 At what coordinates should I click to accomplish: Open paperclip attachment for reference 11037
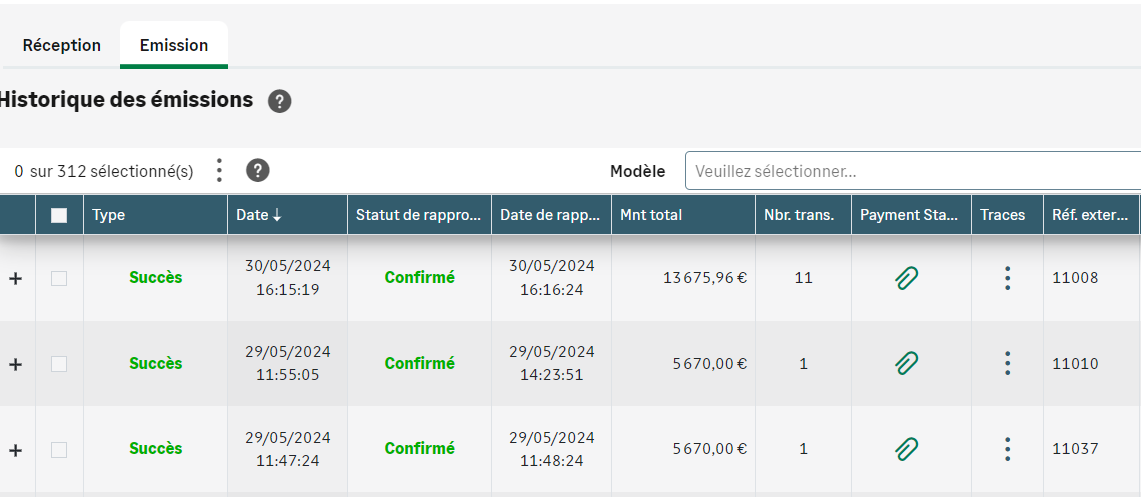click(906, 449)
